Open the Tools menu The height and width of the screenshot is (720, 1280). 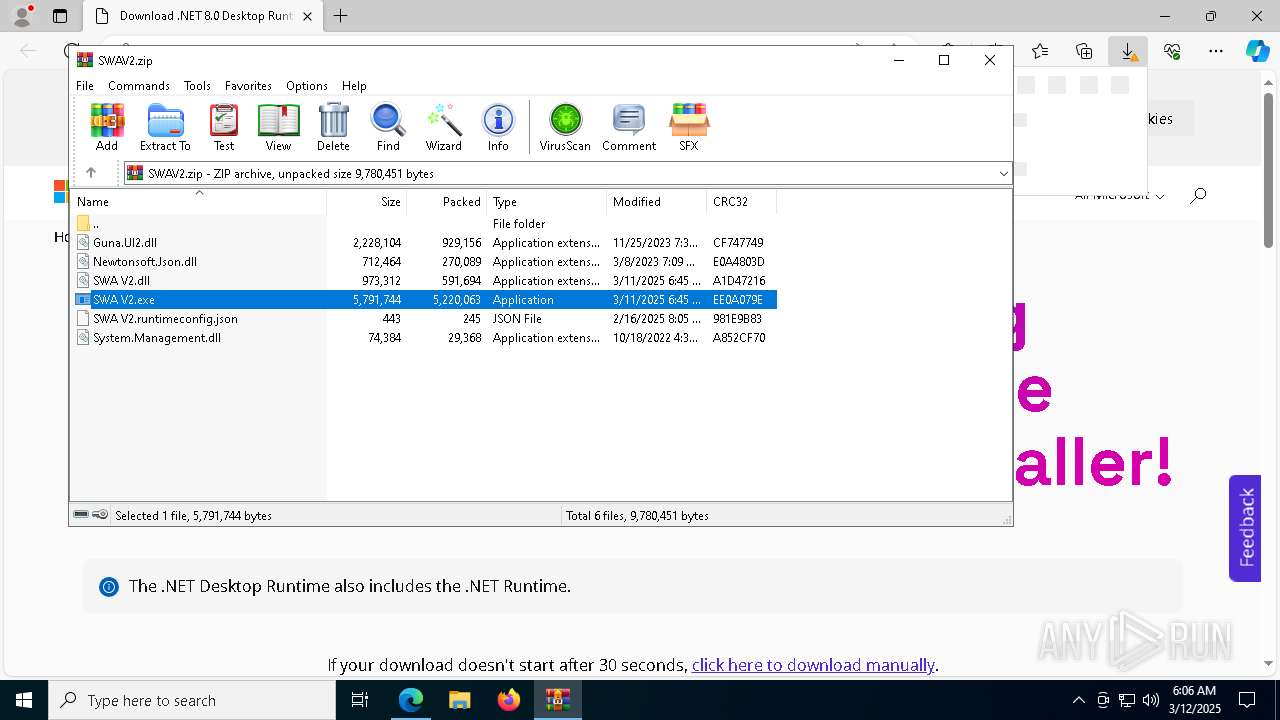197,86
